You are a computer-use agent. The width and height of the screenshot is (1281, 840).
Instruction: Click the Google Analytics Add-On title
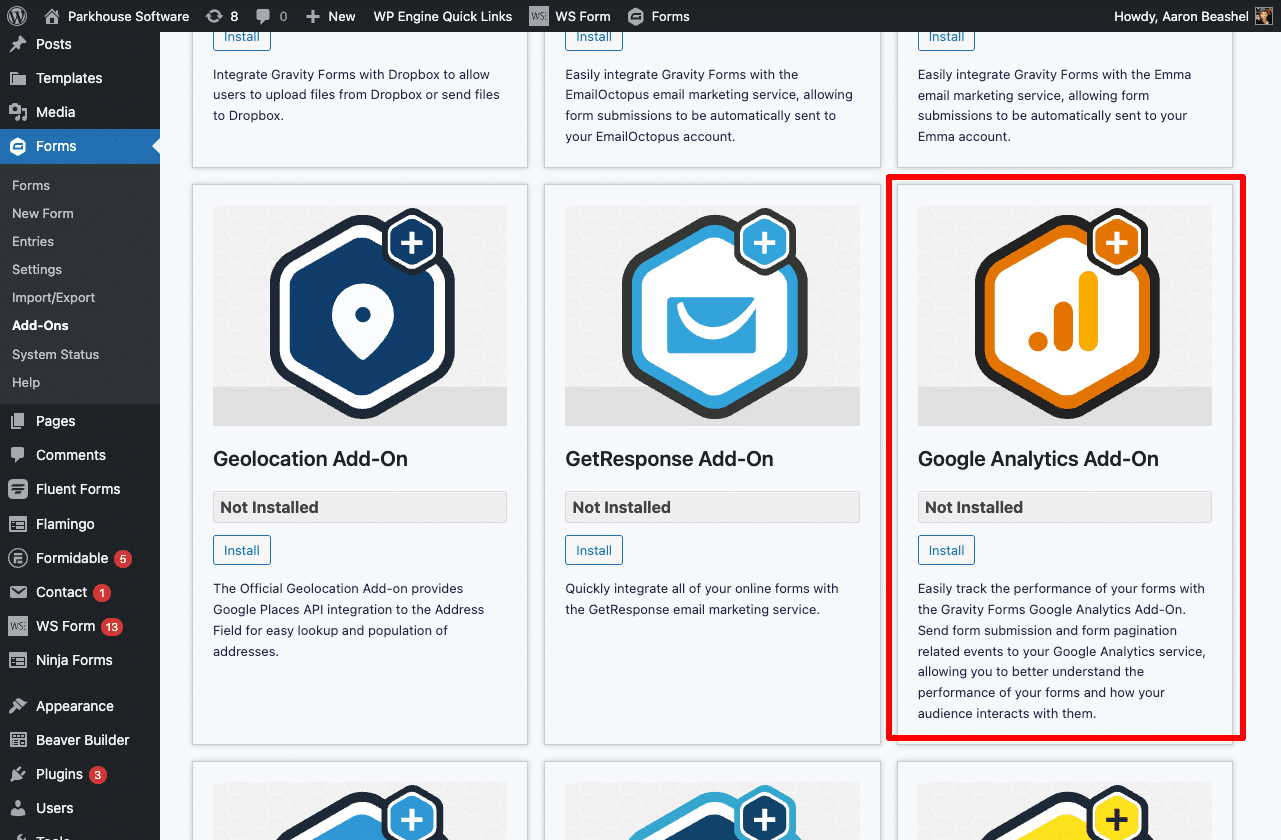click(x=1038, y=459)
